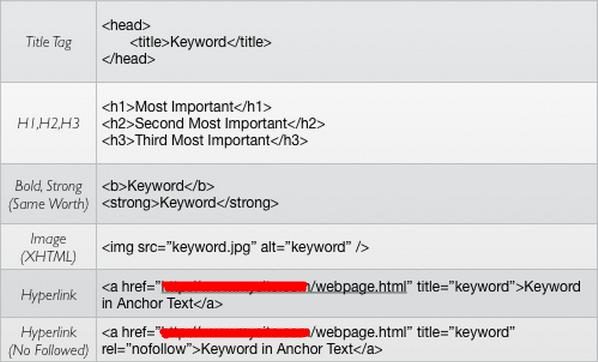Click the Title Tag row label
The image size is (598, 362).
[48, 42]
